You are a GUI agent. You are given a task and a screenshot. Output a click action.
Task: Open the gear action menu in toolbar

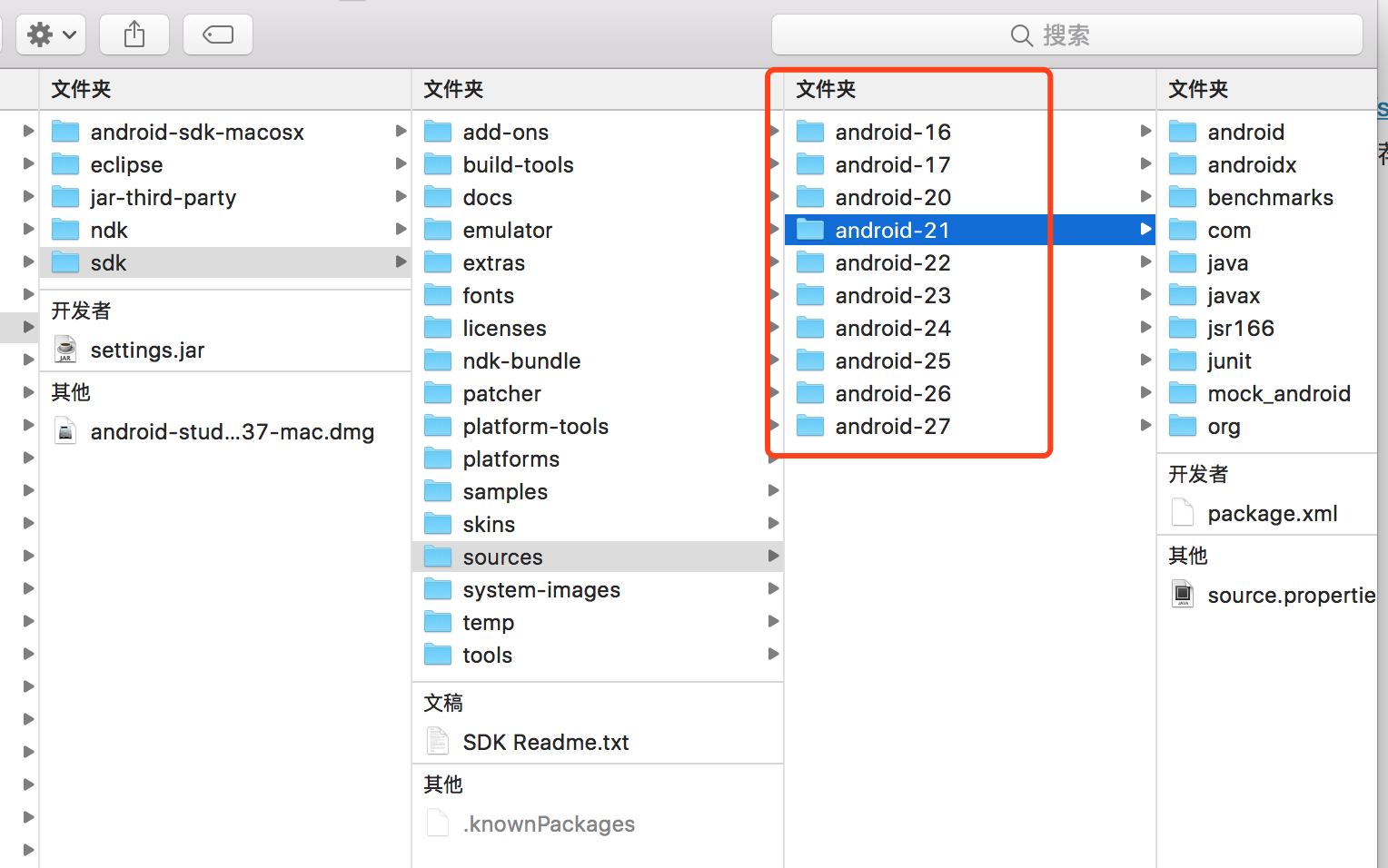[x=51, y=35]
